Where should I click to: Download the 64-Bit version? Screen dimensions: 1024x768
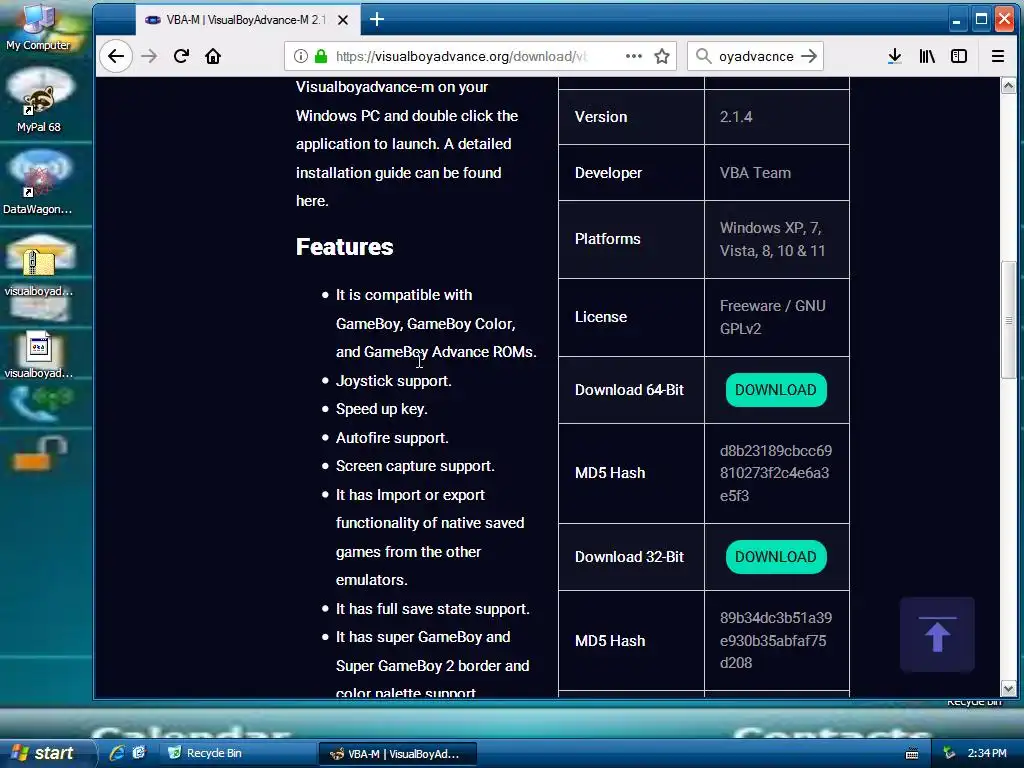pos(776,390)
